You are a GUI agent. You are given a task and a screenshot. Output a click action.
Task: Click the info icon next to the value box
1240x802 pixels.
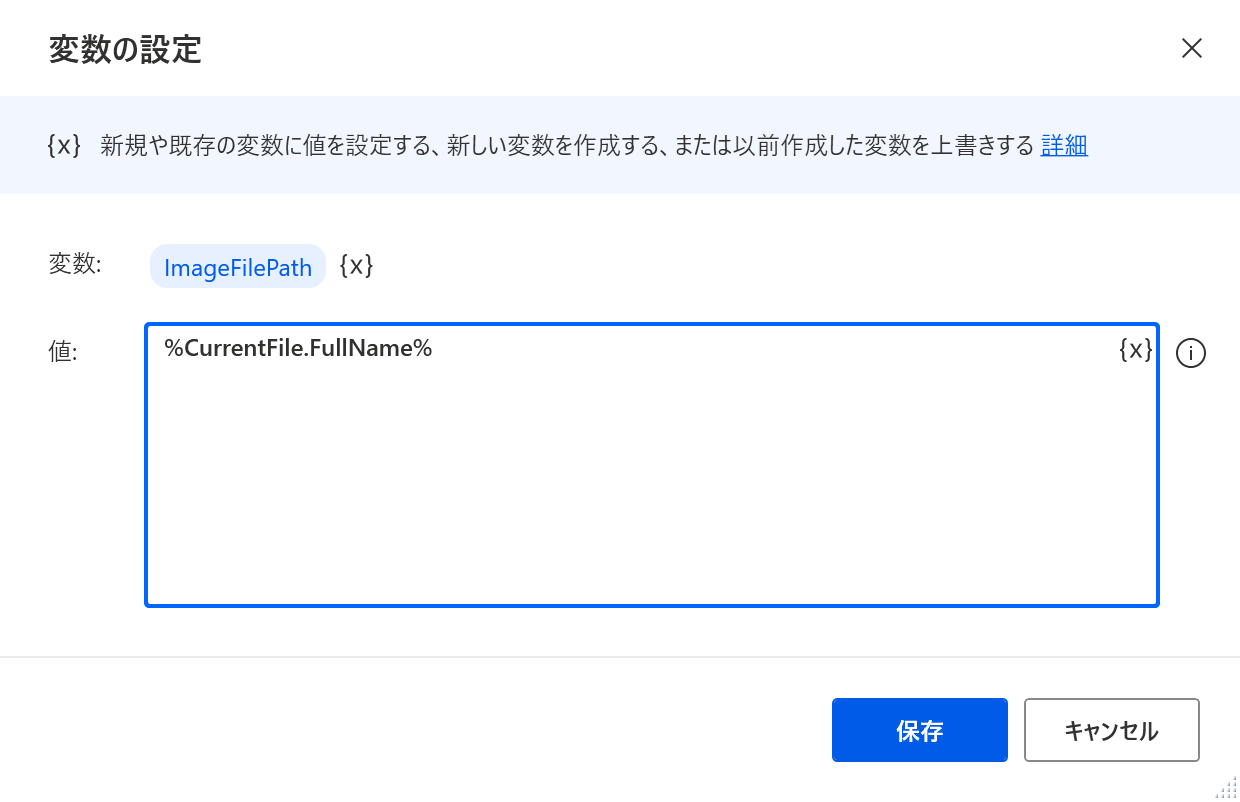(x=1191, y=353)
